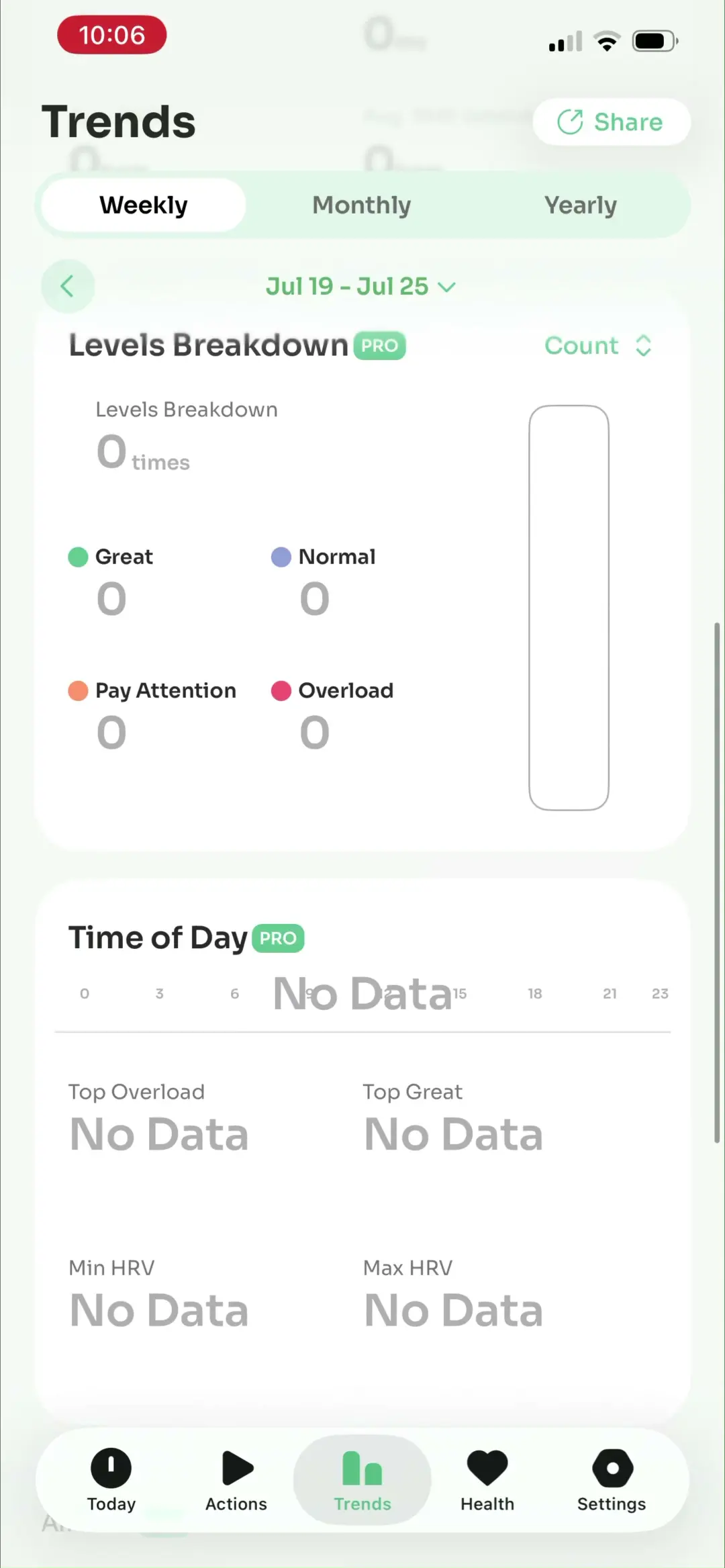This screenshot has height=1568, width=725.
Task: Select the Weekly period segment
Action: [x=144, y=205]
